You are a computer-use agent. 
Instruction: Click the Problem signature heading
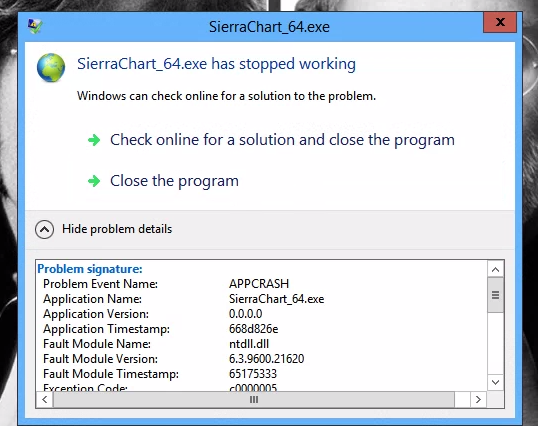tap(90, 269)
